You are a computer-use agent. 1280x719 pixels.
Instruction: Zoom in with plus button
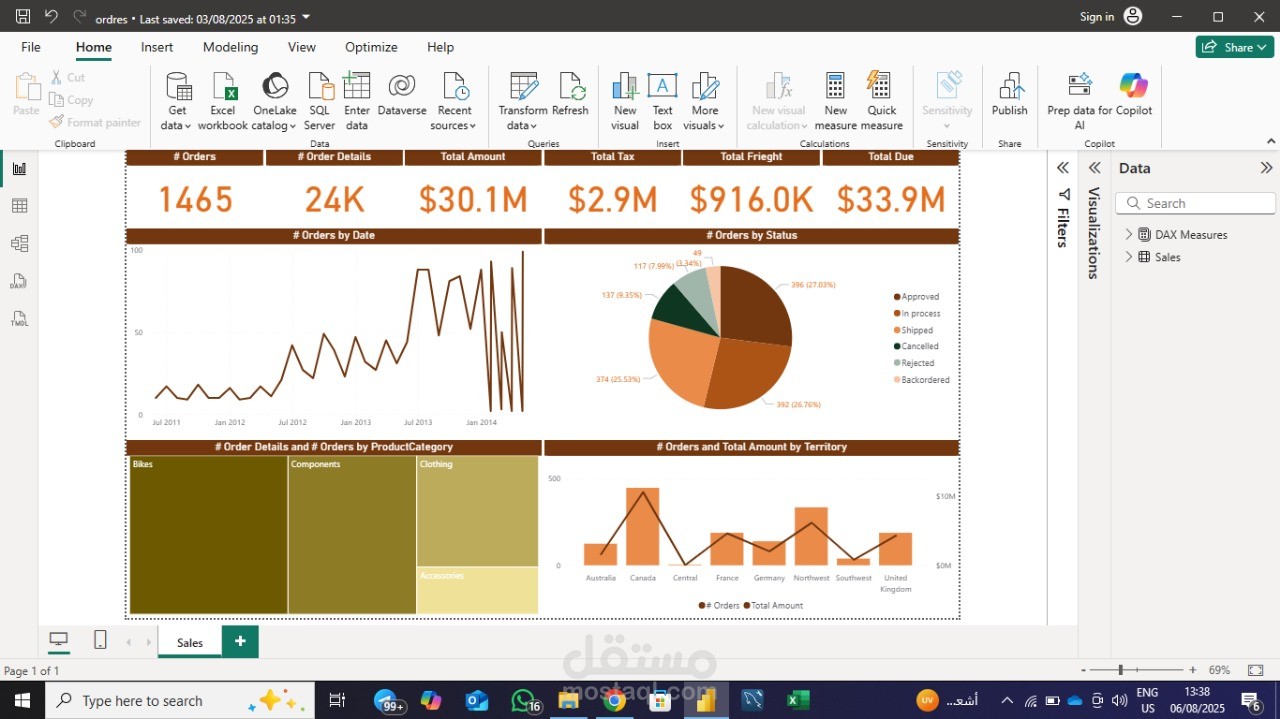pos(1193,670)
